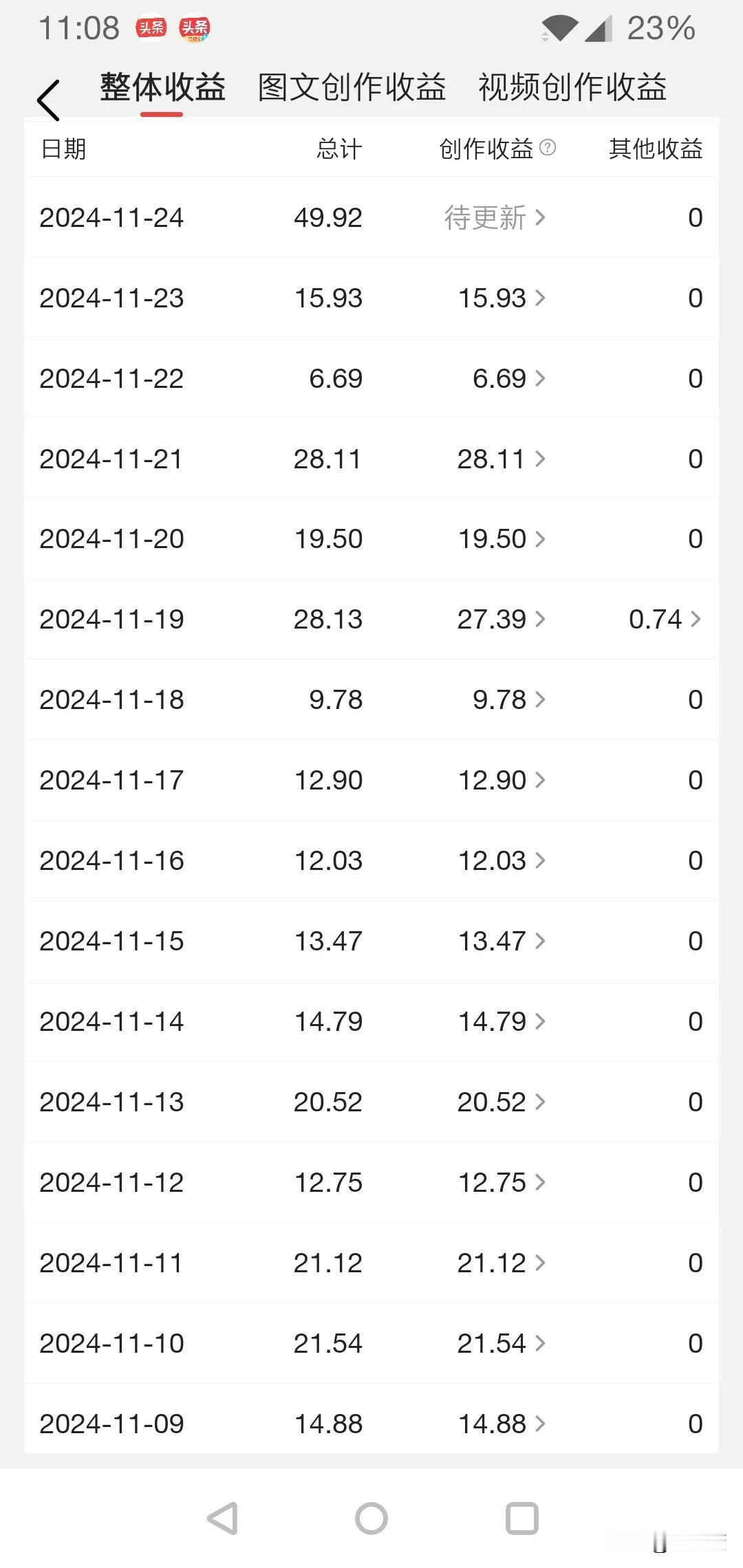Tap the back arrow icon
This screenshot has height=1568, width=743.
point(48,100)
